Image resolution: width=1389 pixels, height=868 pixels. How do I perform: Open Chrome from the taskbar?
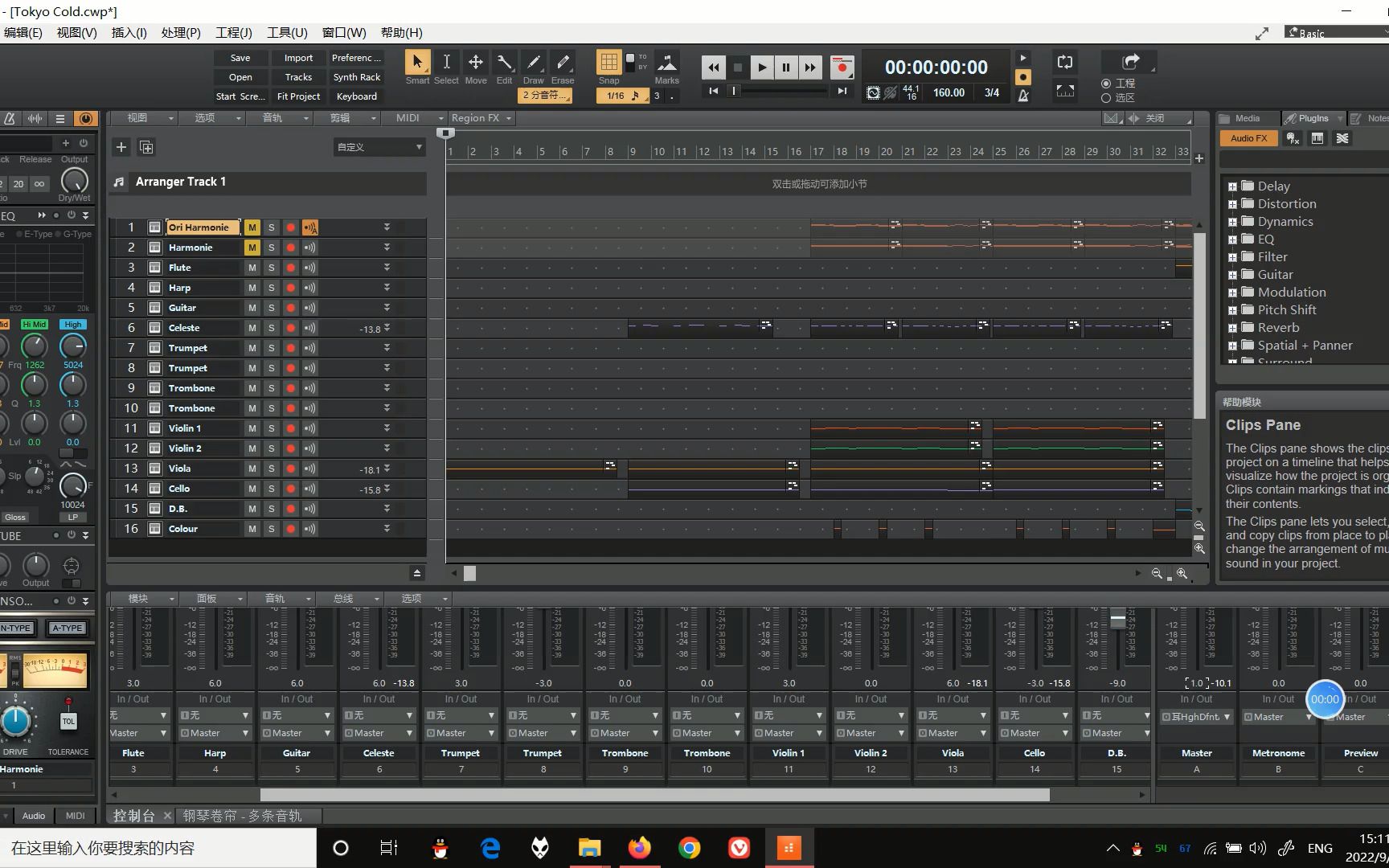[689, 848]
